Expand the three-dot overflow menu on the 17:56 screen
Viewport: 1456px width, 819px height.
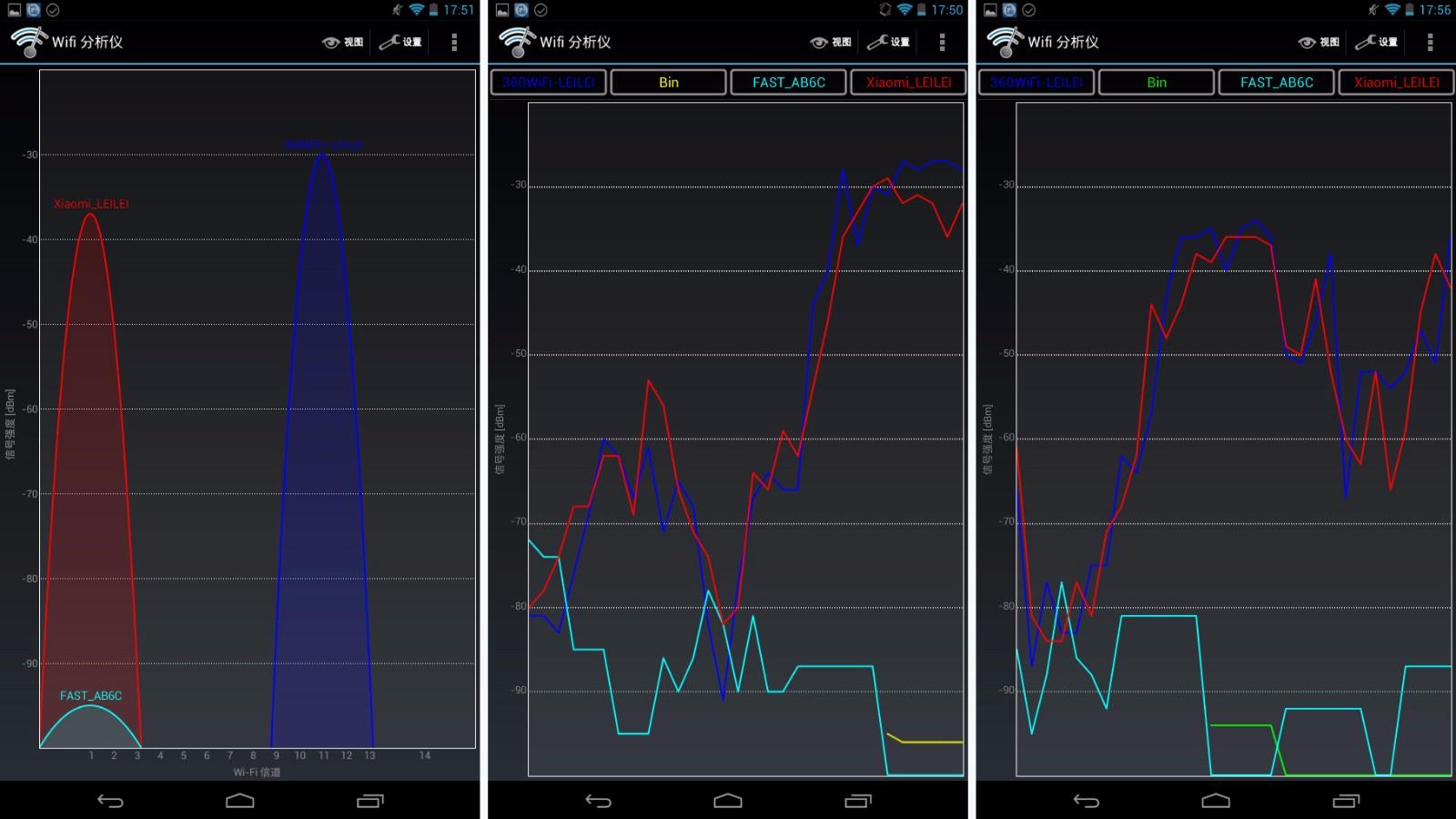(1430, 42)
